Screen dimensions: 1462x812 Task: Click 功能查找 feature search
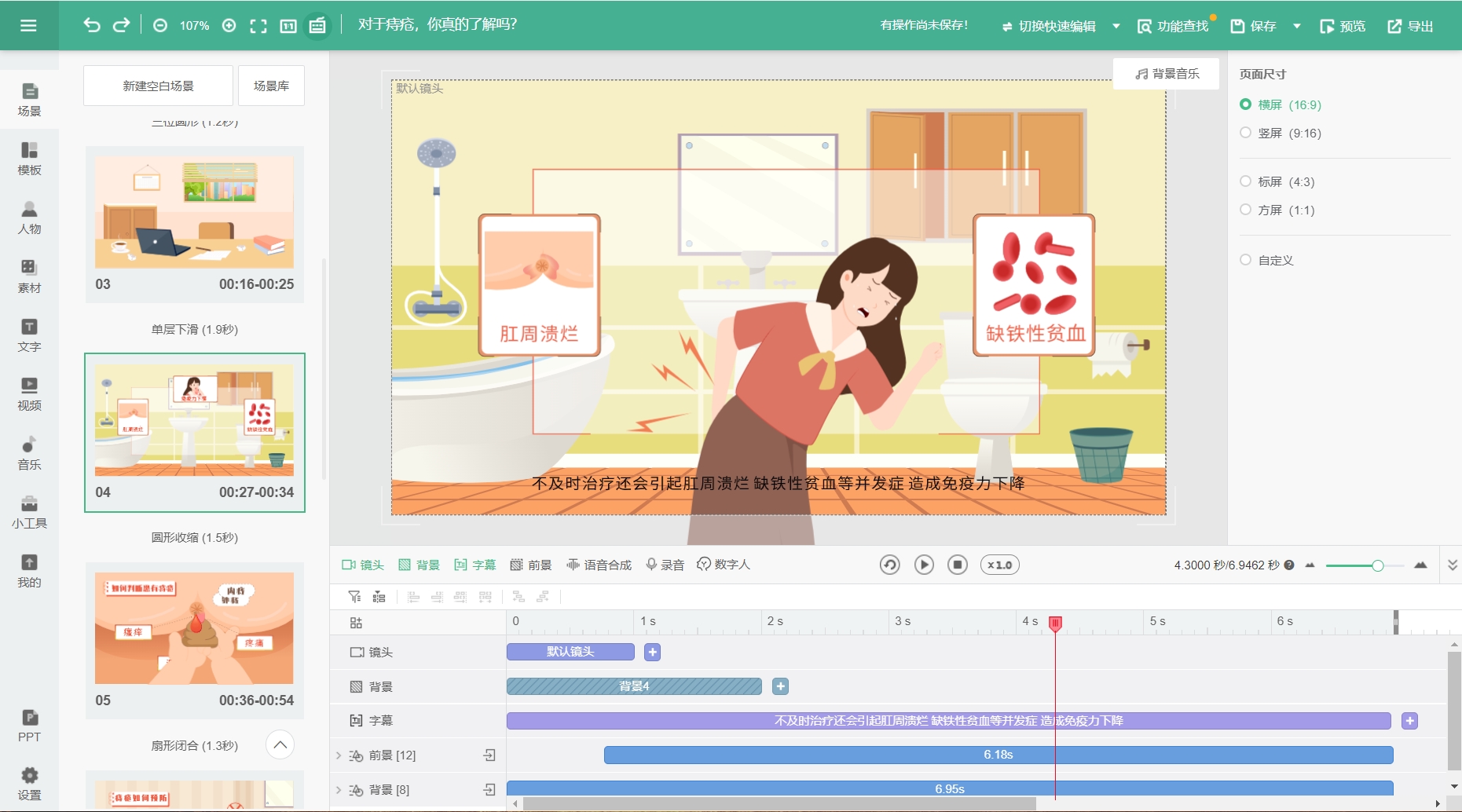[1173, 26]
